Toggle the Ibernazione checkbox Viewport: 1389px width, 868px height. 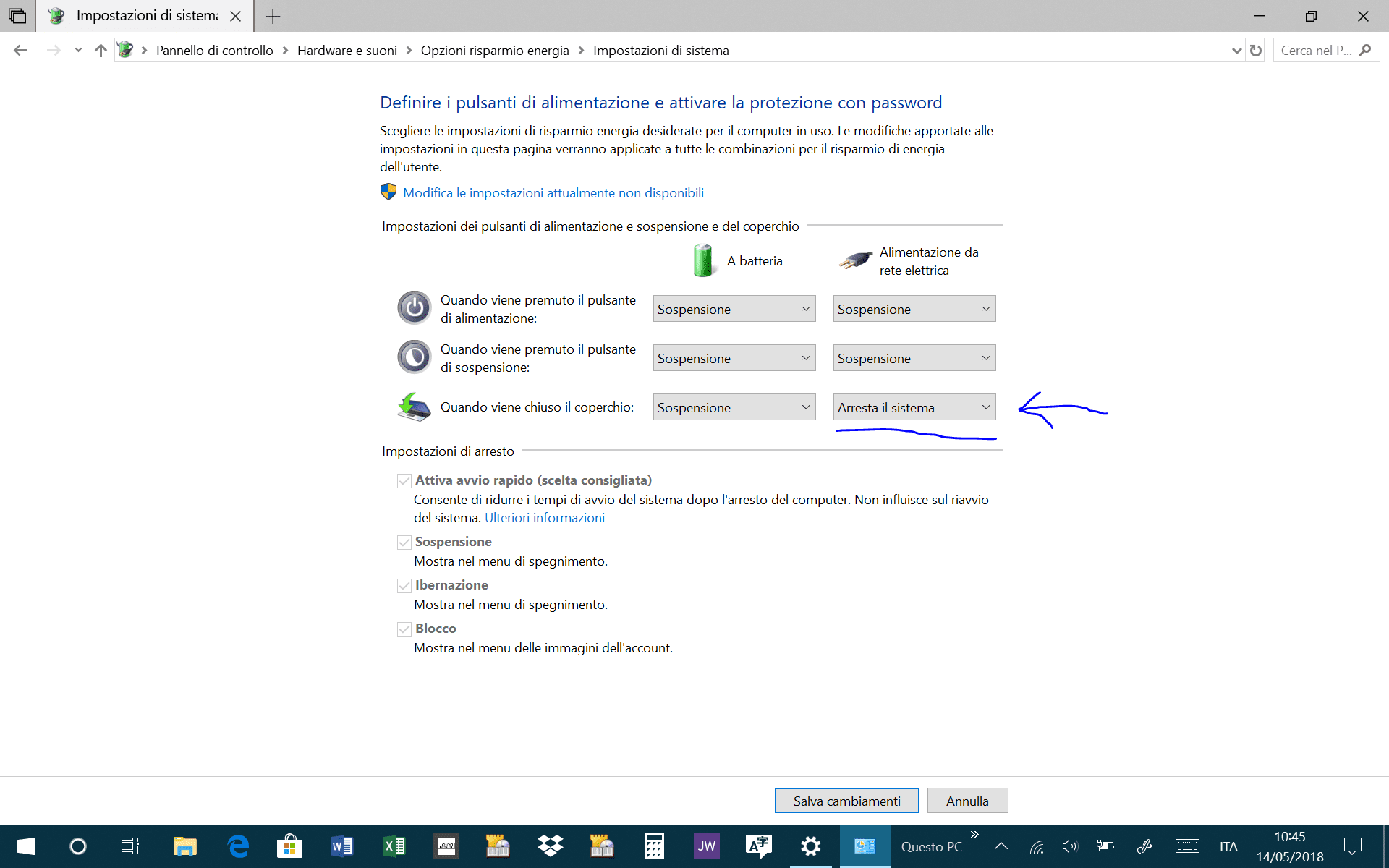click(404, 586)
